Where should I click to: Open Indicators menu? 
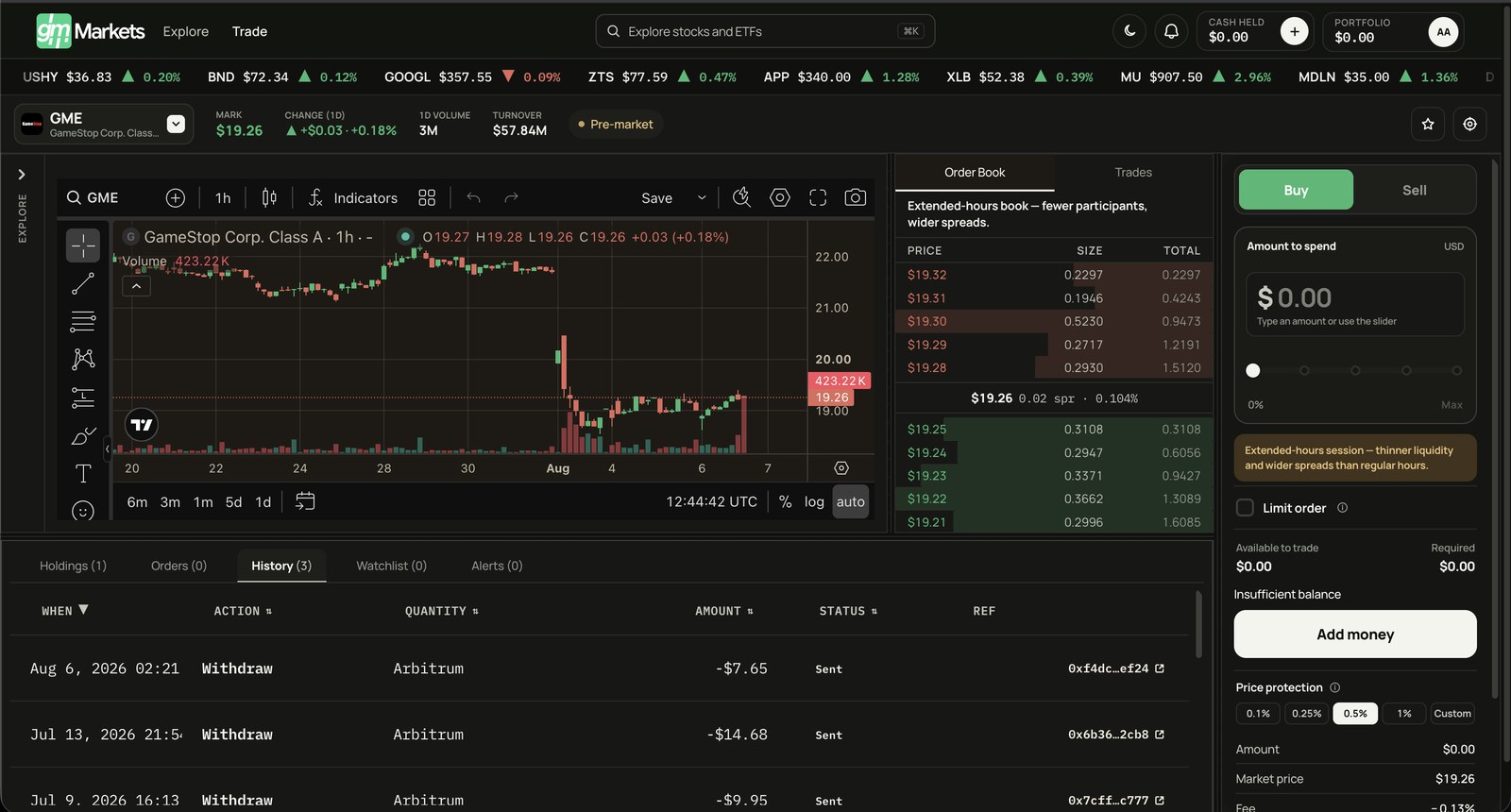(x=353, y=197)
